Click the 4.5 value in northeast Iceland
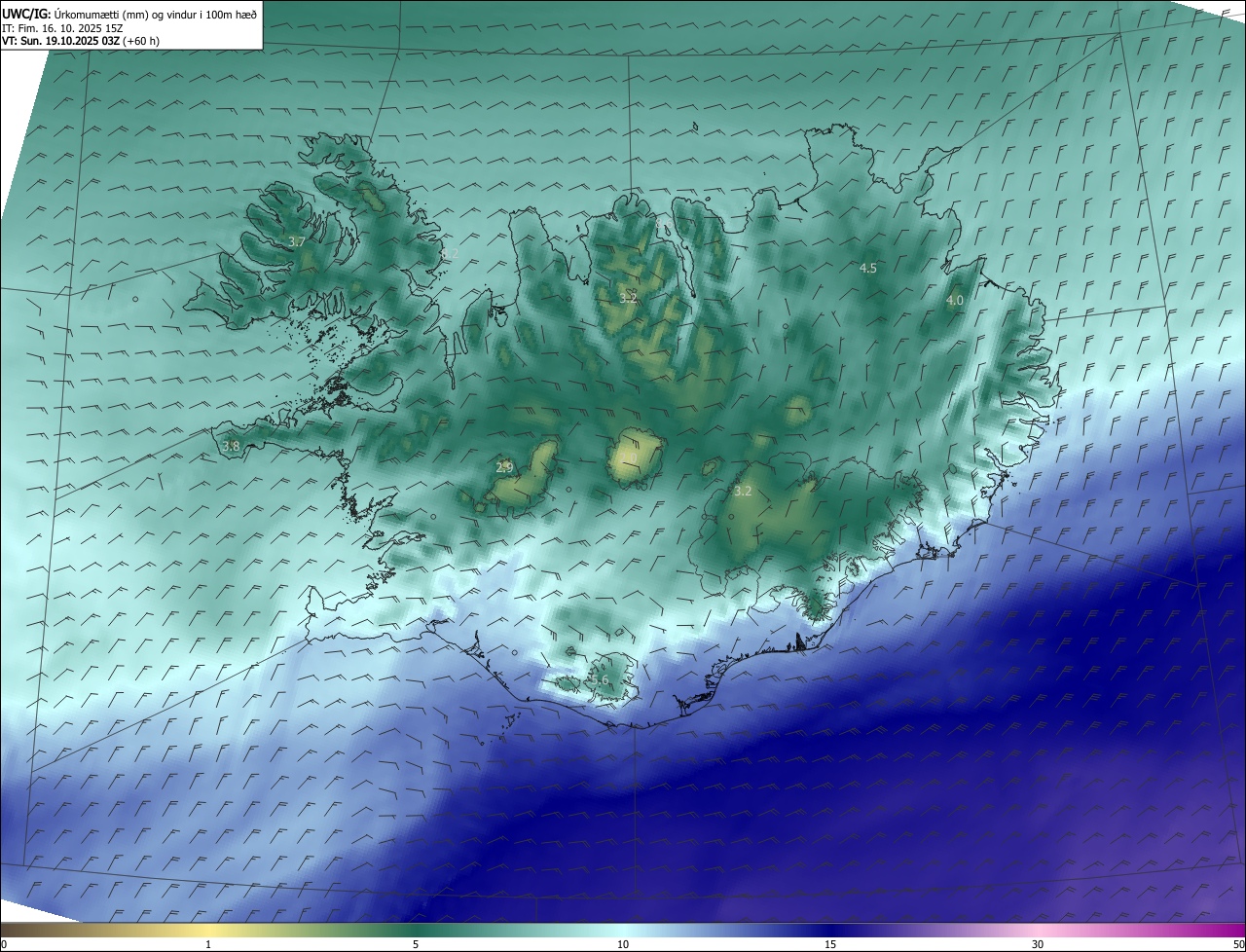 tap(867, 268)
